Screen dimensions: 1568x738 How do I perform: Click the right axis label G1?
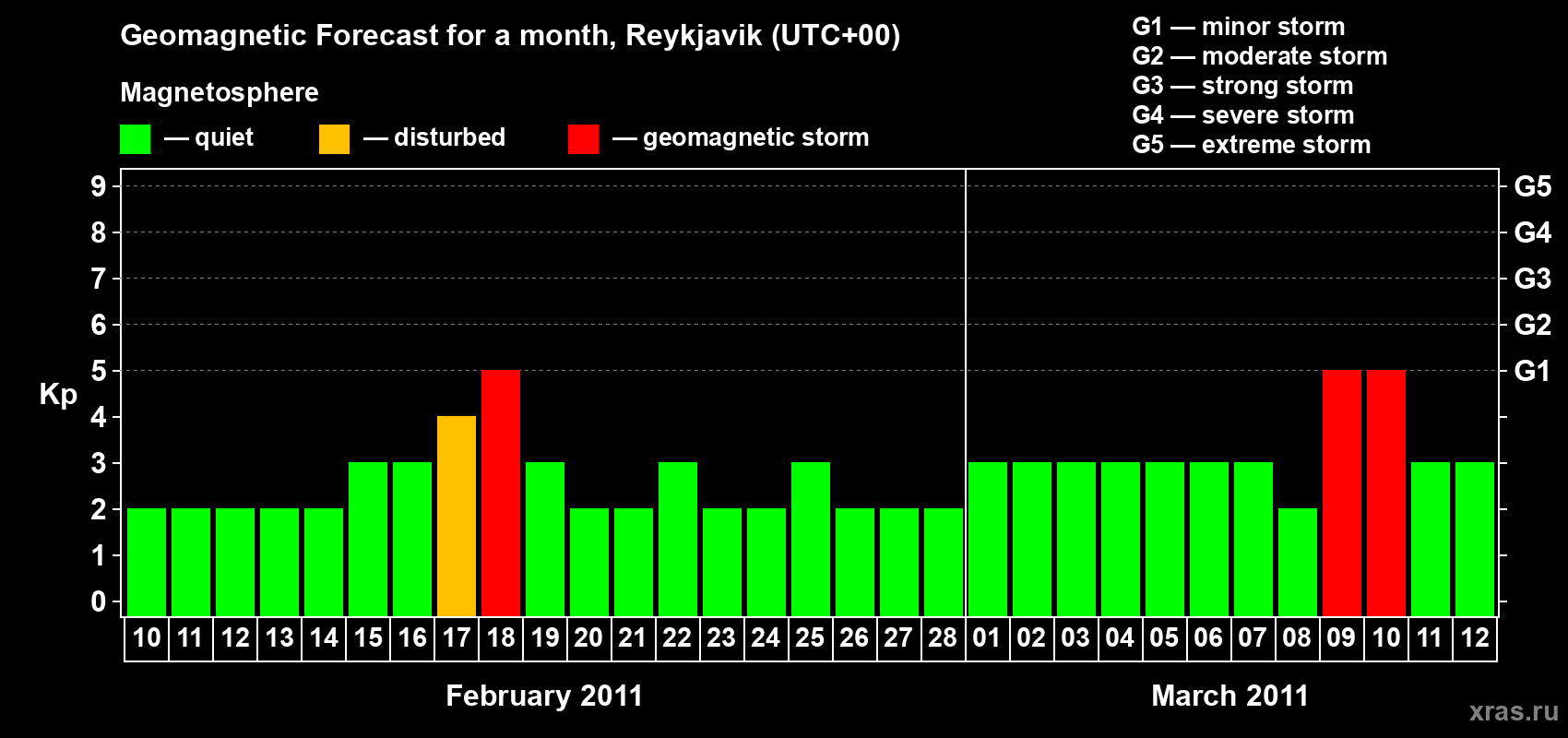1533,371
